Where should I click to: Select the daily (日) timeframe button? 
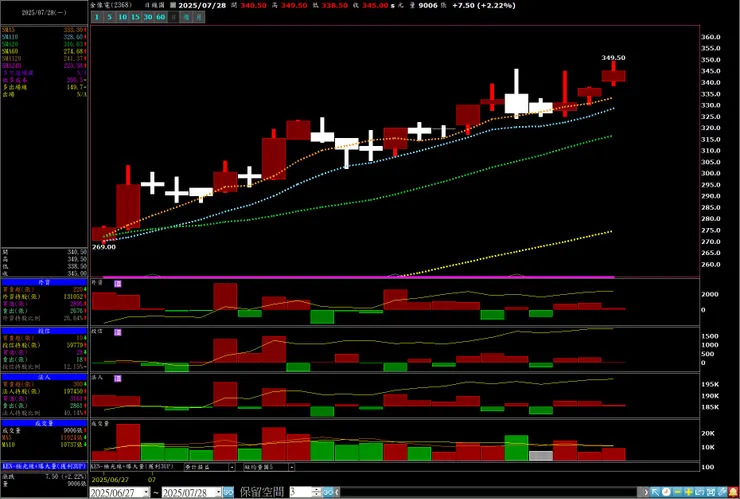click(x=174, y=17)
